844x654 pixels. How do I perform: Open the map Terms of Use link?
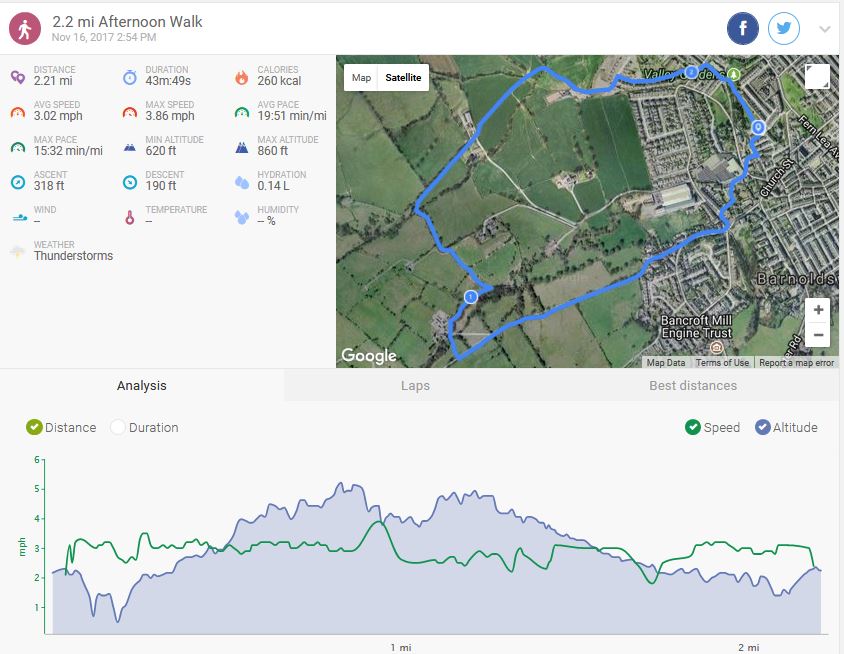722,363
